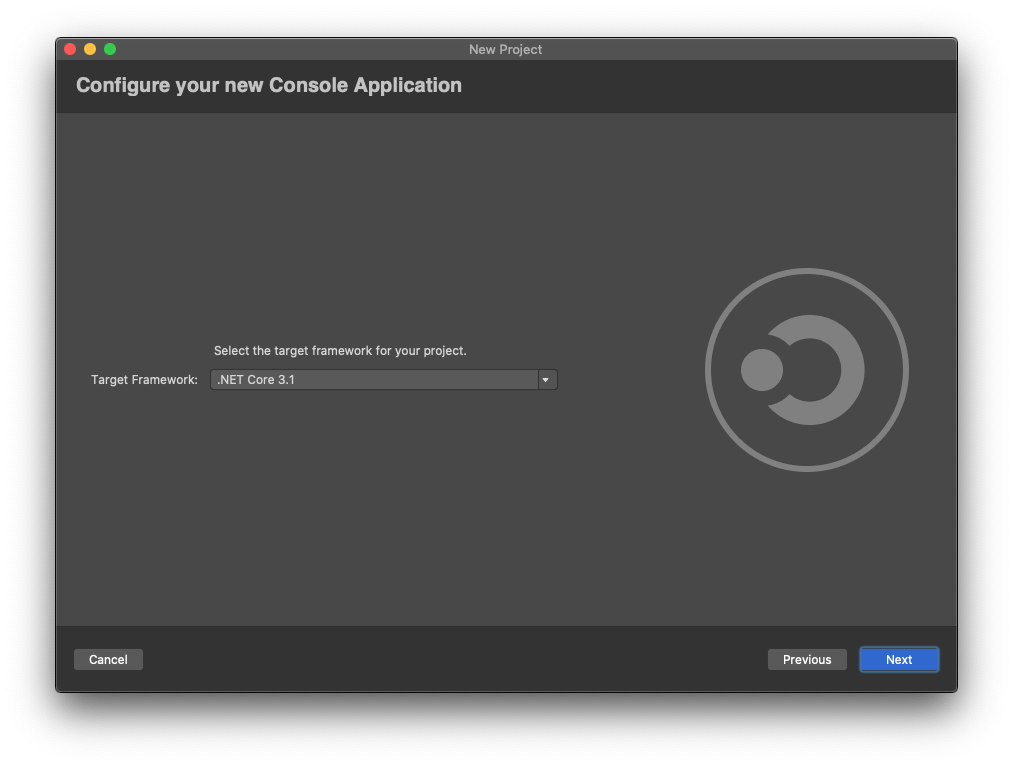Click the Target Framework label
The image size is (1013, 766).
pyautogui.click(x=144, y=380)
